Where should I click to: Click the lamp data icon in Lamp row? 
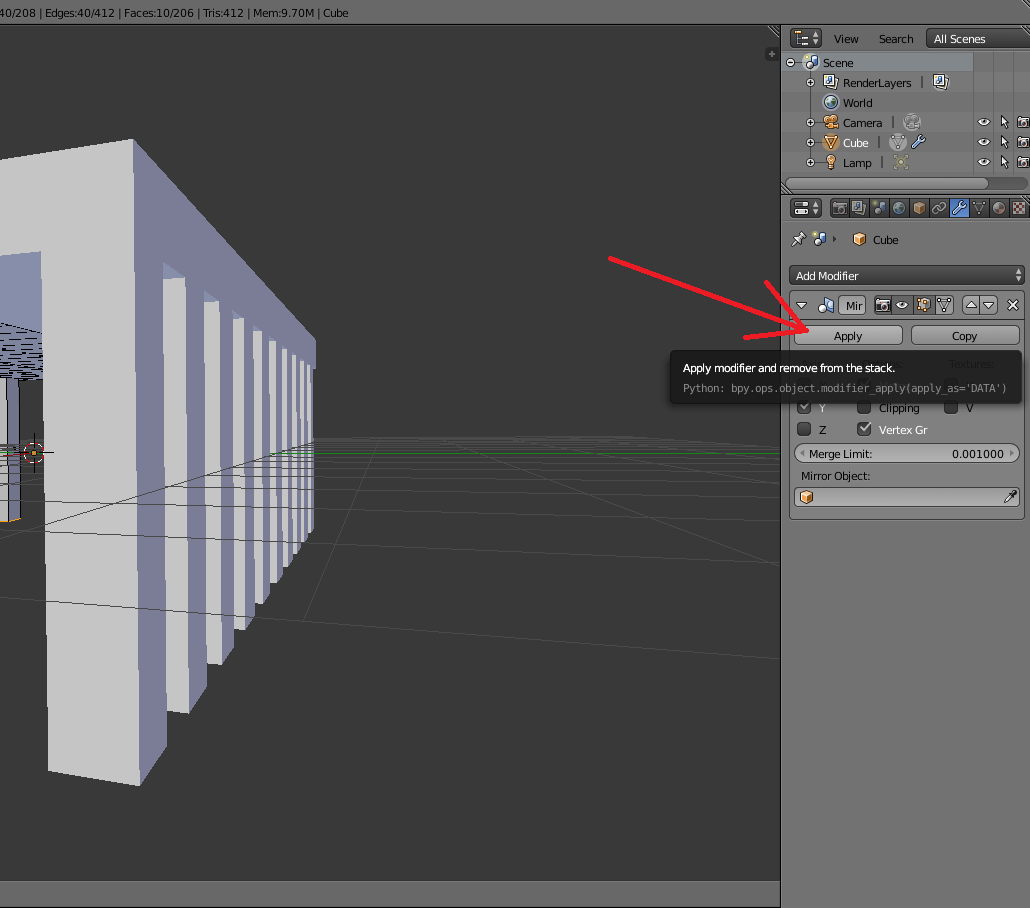point(901,162)
